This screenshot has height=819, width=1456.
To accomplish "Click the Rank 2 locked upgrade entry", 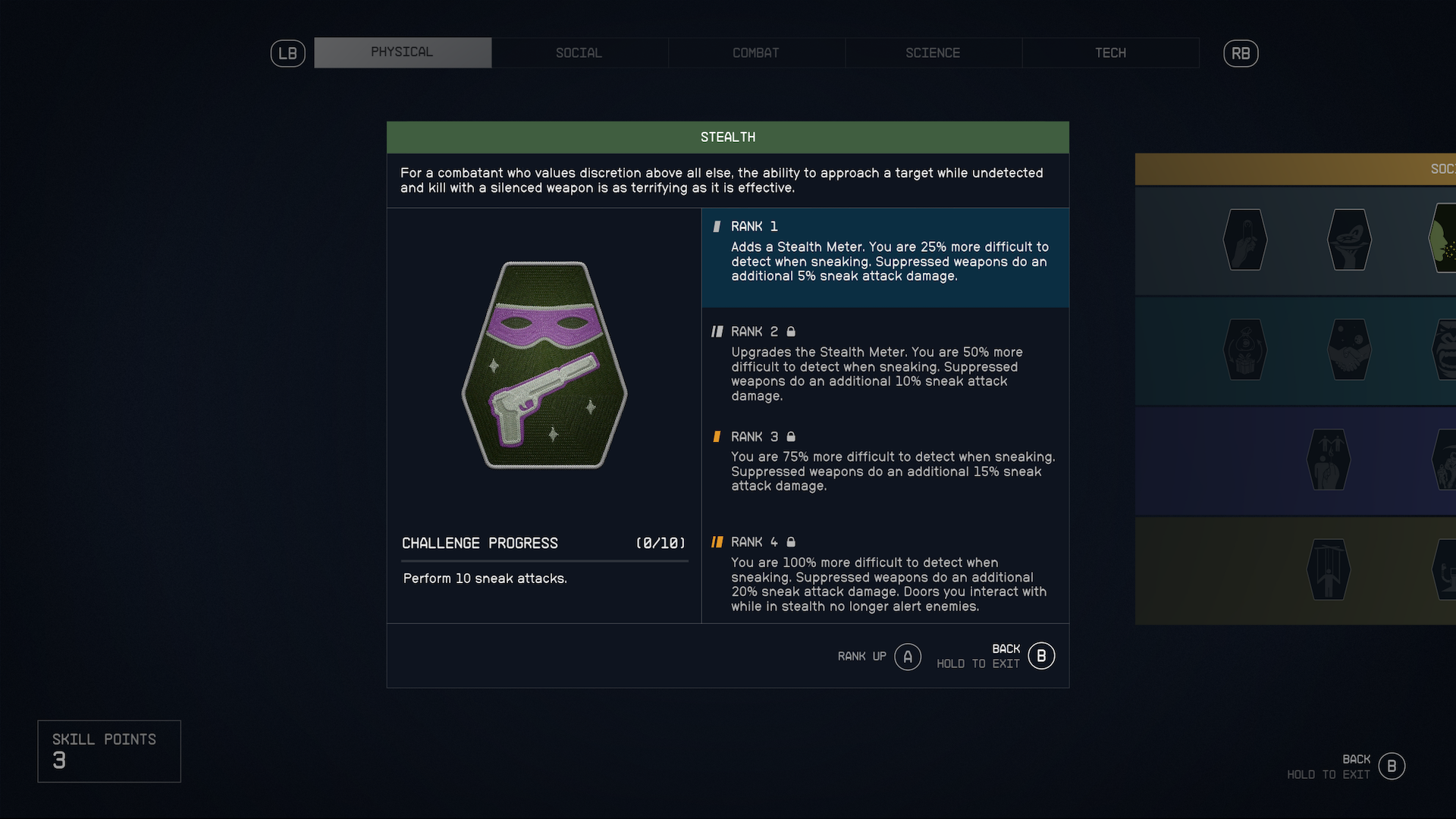I will (x=885, y=363).
